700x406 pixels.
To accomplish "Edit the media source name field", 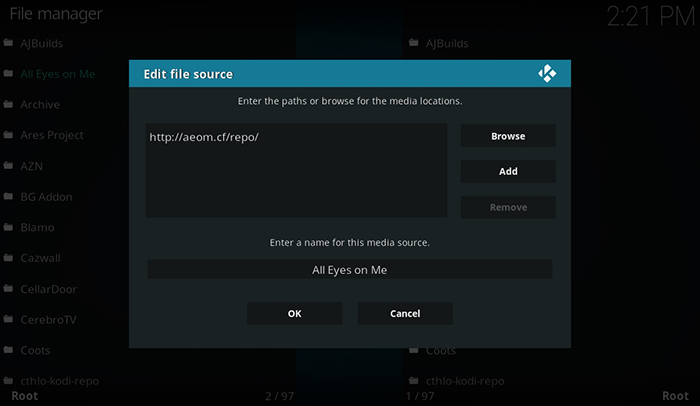I will click(350, 270).
